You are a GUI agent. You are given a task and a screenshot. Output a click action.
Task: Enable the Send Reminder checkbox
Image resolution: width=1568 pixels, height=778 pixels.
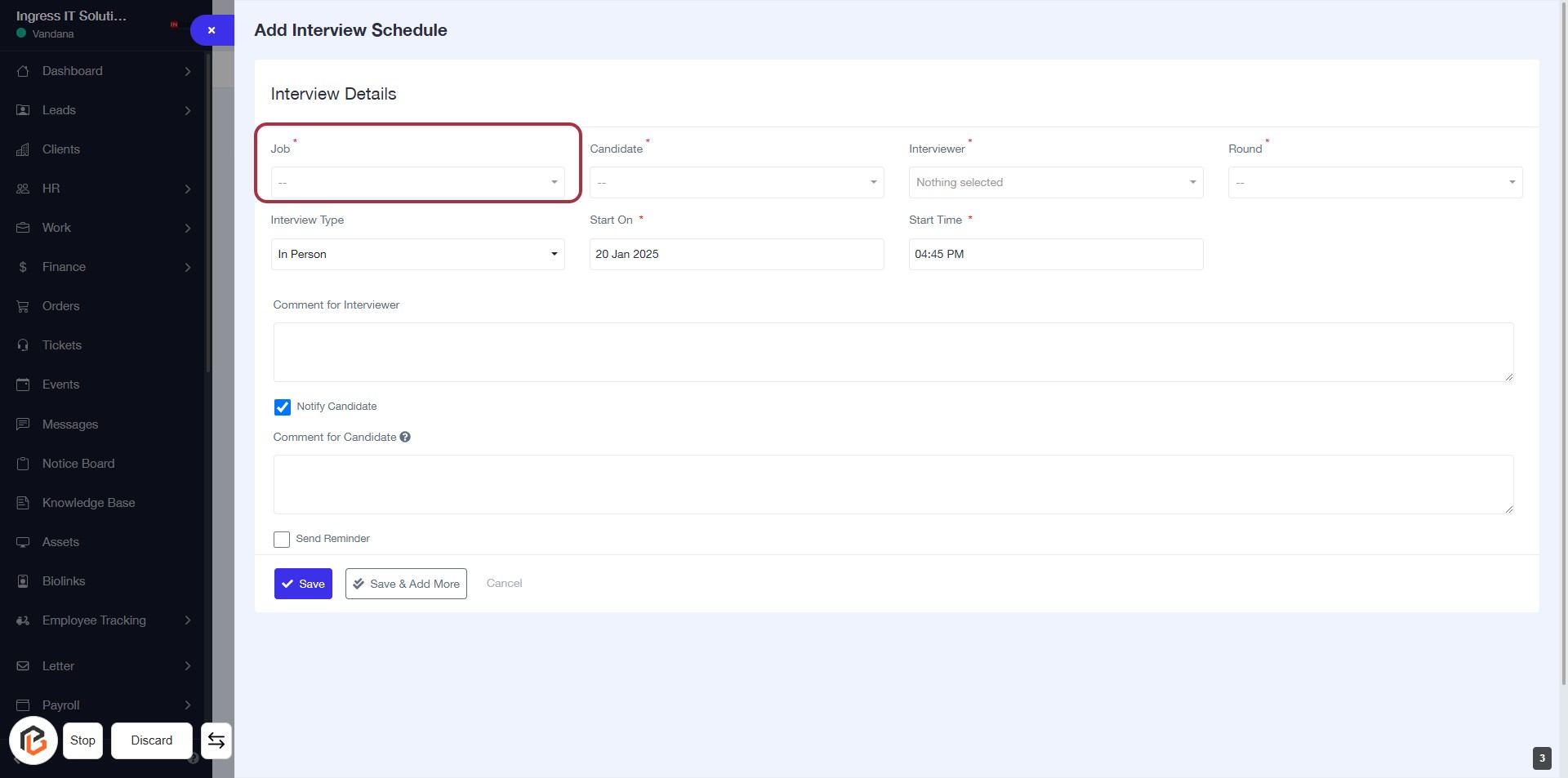(282, 540)
